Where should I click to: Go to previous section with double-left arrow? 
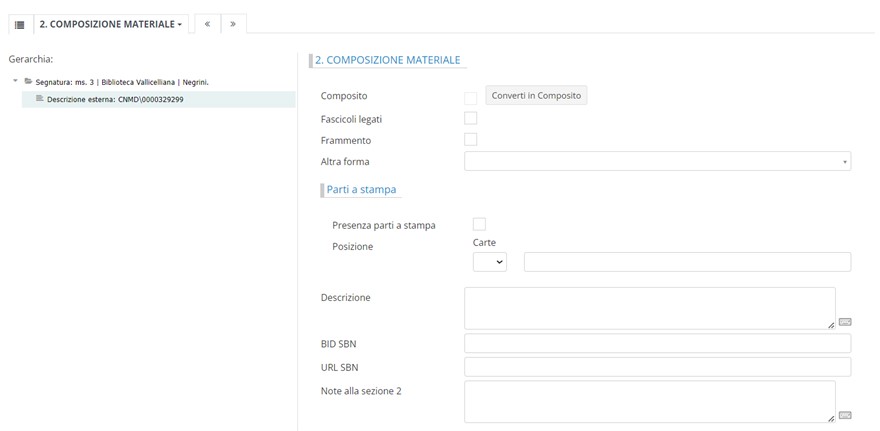point(207,24)
